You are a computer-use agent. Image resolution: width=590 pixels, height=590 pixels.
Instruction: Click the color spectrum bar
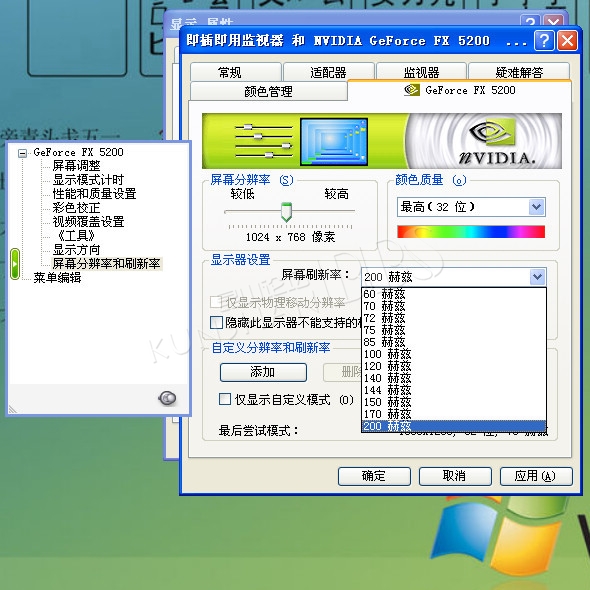[x=471, y=232]
